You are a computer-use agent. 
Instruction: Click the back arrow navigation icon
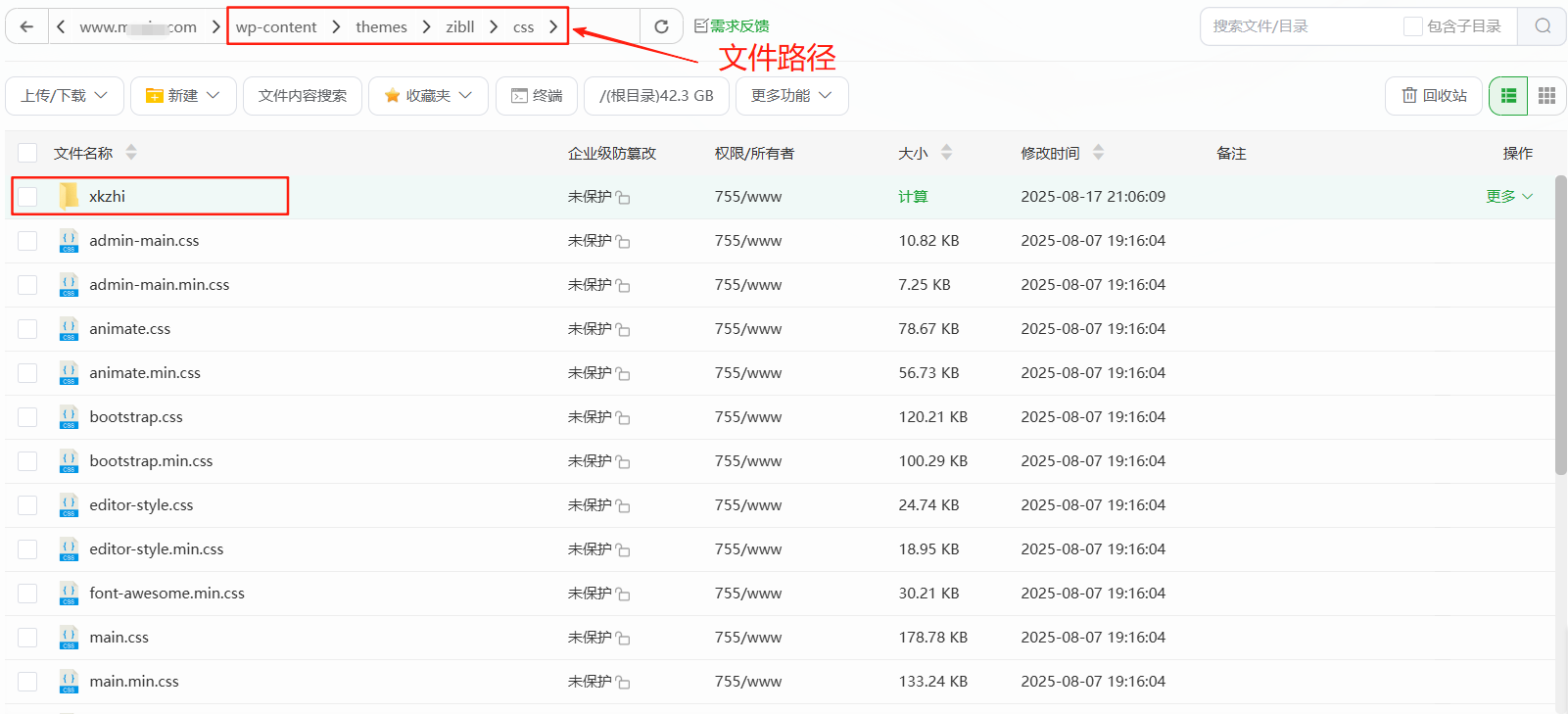[x=26, y=26]
